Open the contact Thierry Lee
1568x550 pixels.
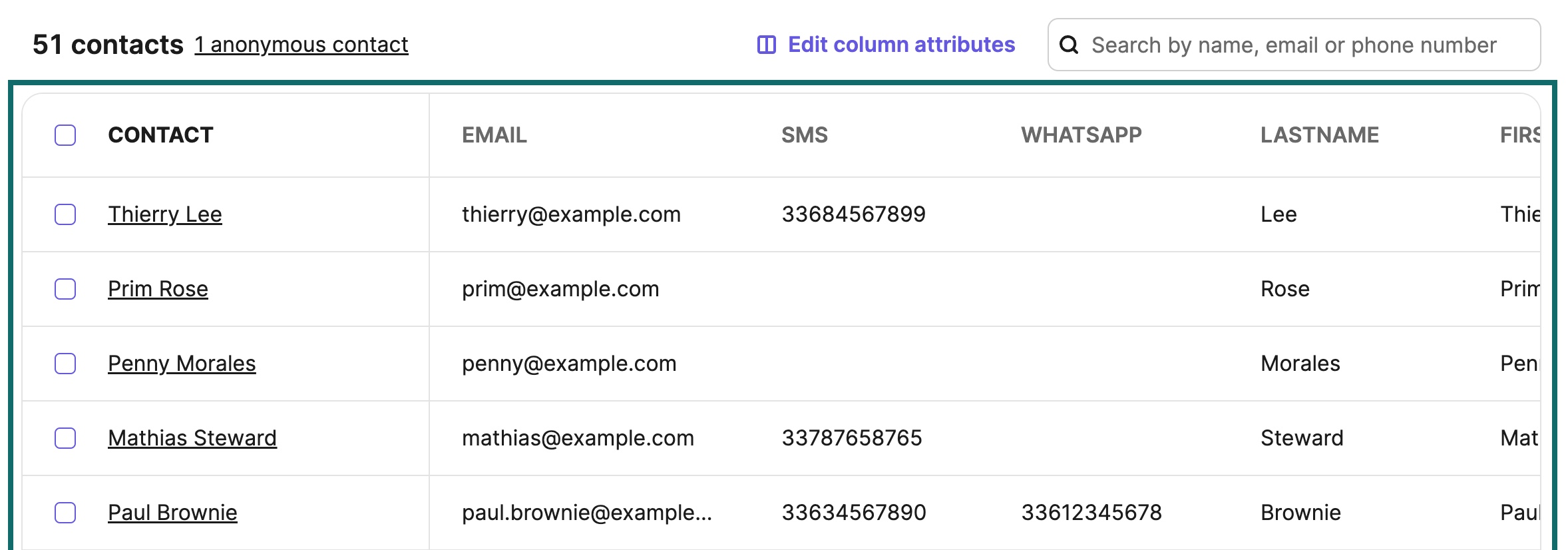[165, 214]
